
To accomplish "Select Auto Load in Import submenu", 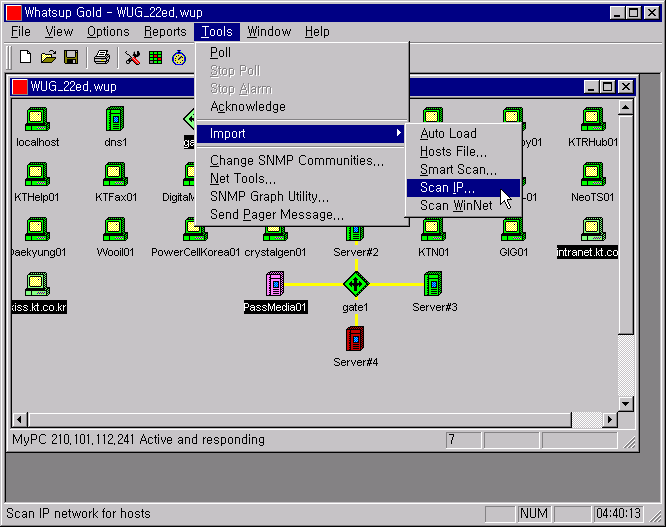I will coord(463,134).
